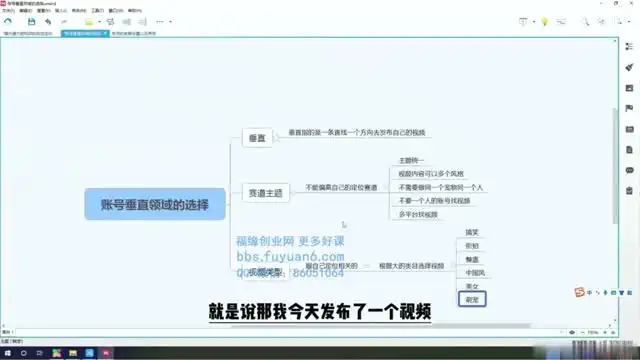Close the active blue document tab

point(105,33)
